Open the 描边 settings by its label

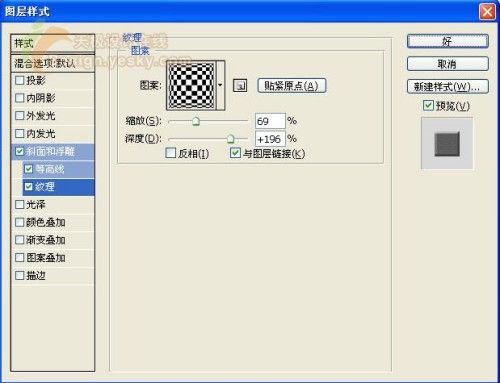(36, 275)
